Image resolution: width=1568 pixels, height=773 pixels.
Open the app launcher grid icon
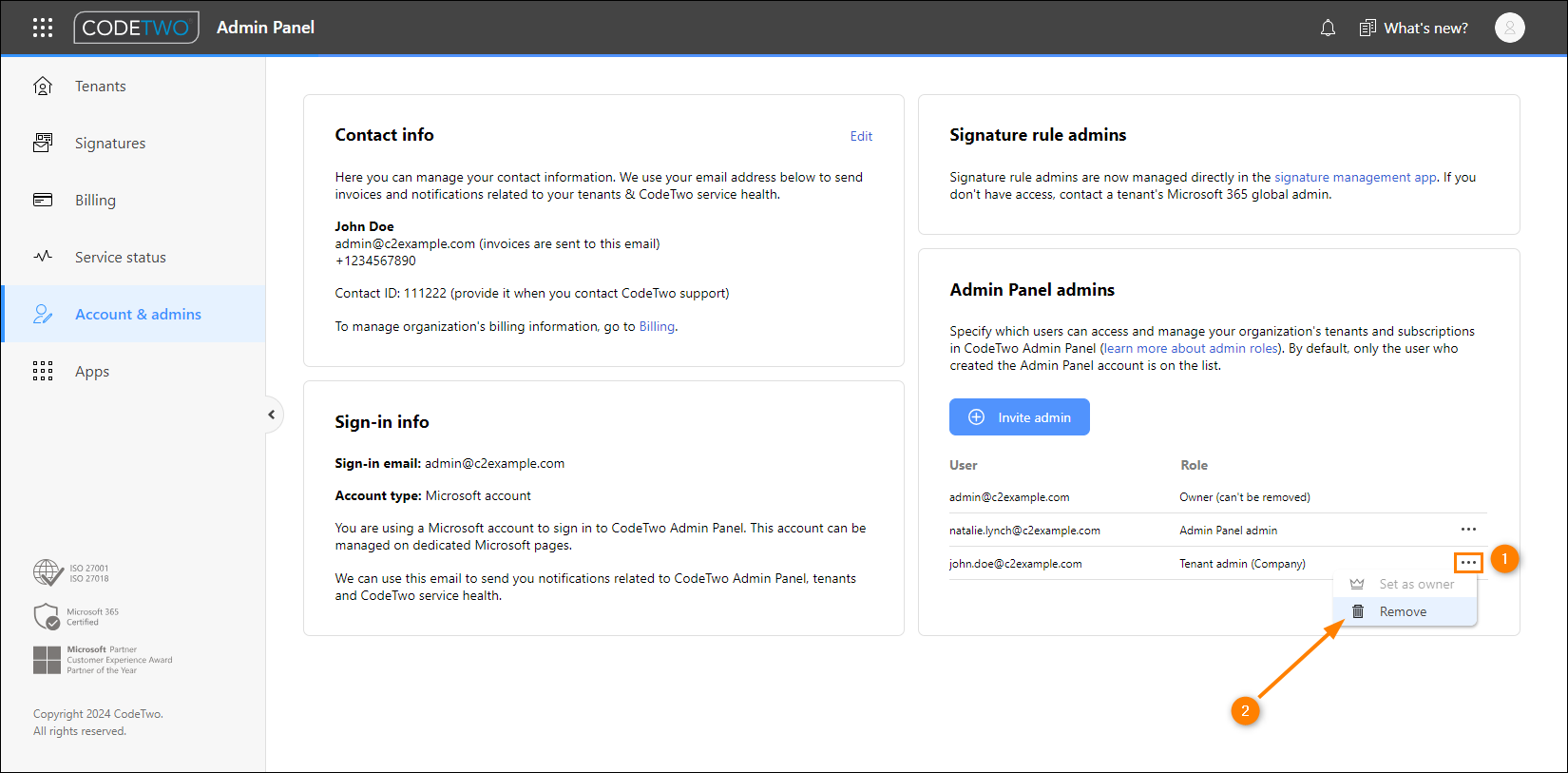43,28
